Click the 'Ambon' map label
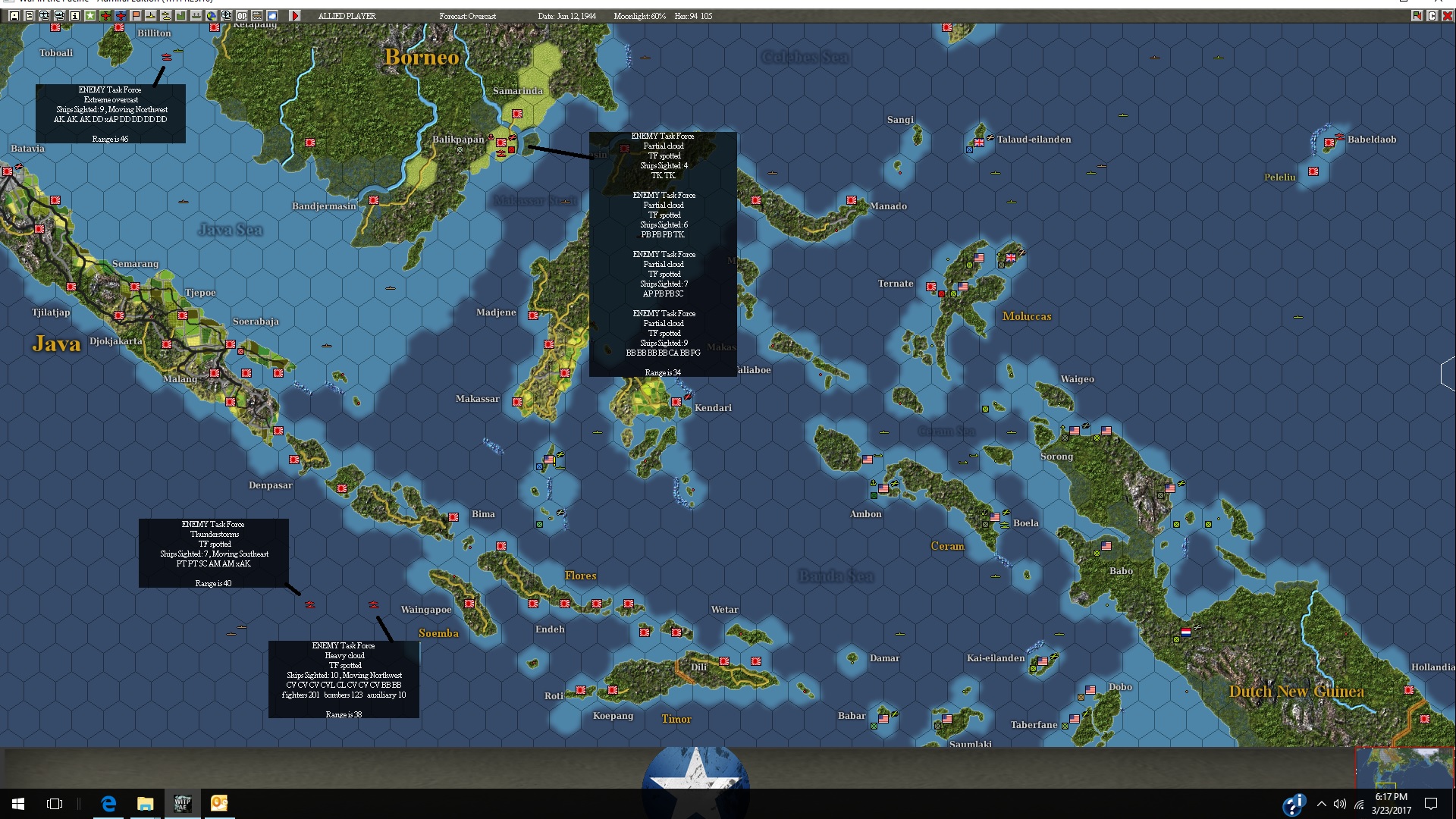This screenshot has width=1456, height=819. (865, 514)
